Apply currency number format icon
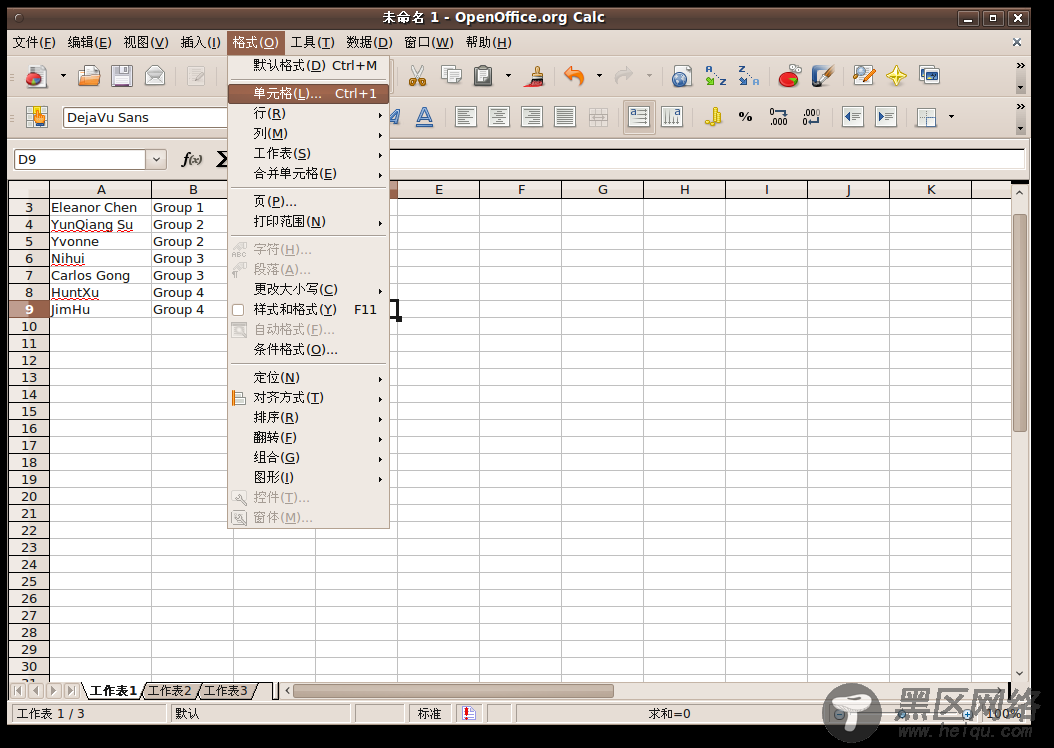The image size is (1054, 748). 713,117
